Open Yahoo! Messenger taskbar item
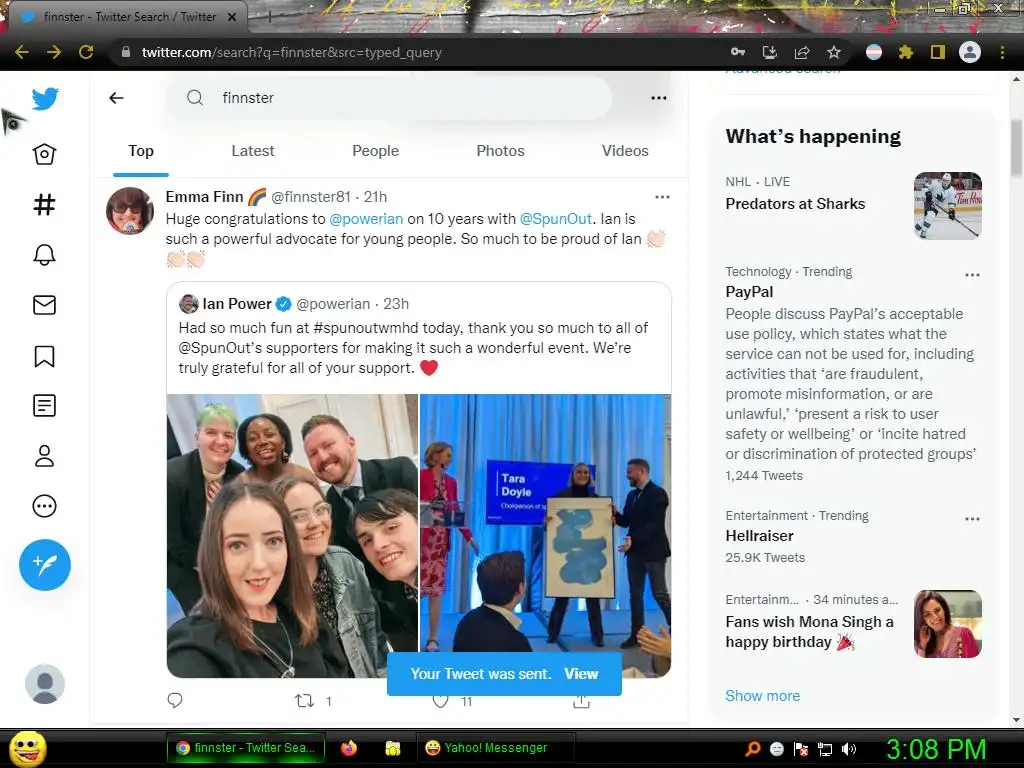The image size is (1024, 768). pos(494,748)
